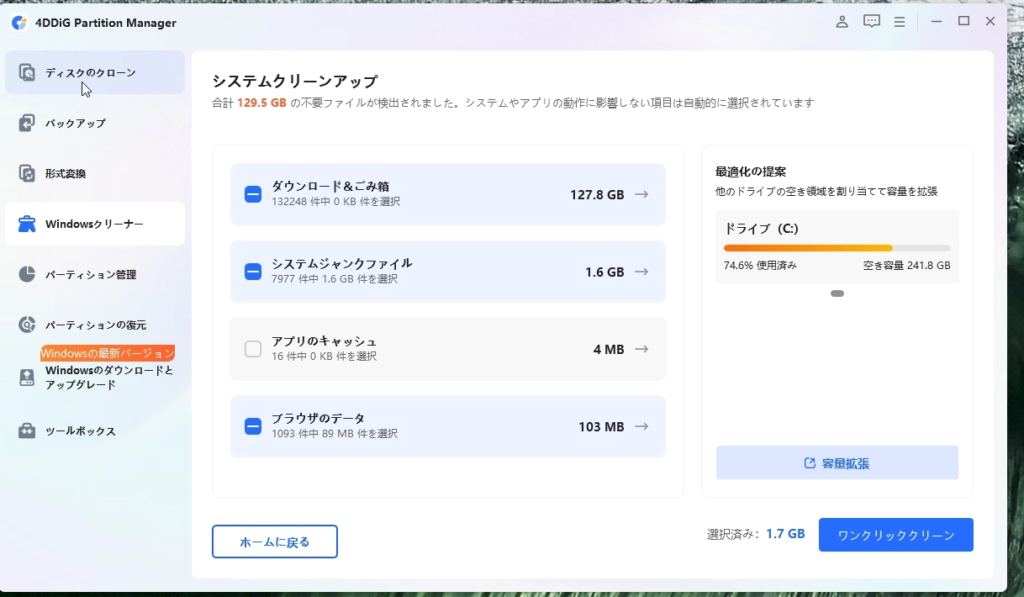Image resolution: width=1024 pixels, height=597 pixels.
Task: Open the user account icon in title bar
Action: click(842, 21)
